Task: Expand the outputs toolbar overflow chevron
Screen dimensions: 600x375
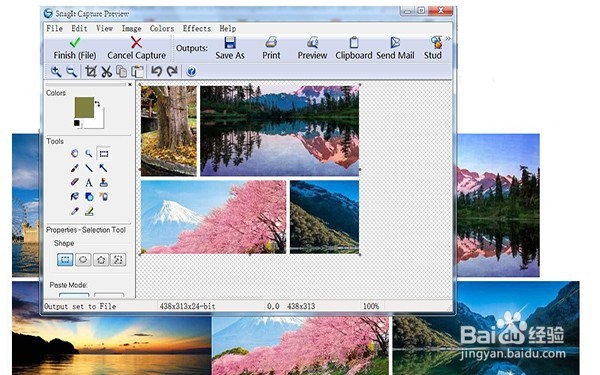Action: (448, 39)
